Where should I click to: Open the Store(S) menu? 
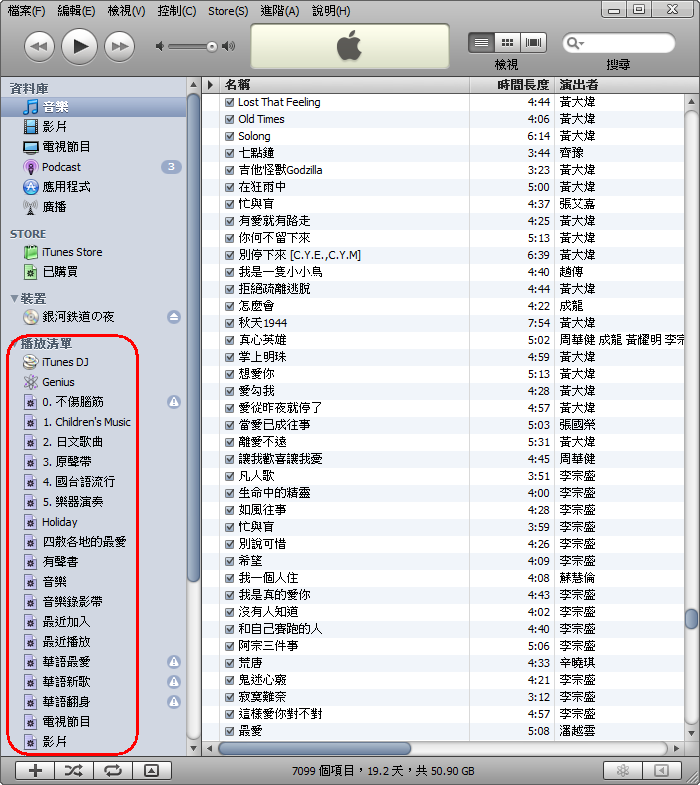228,11
